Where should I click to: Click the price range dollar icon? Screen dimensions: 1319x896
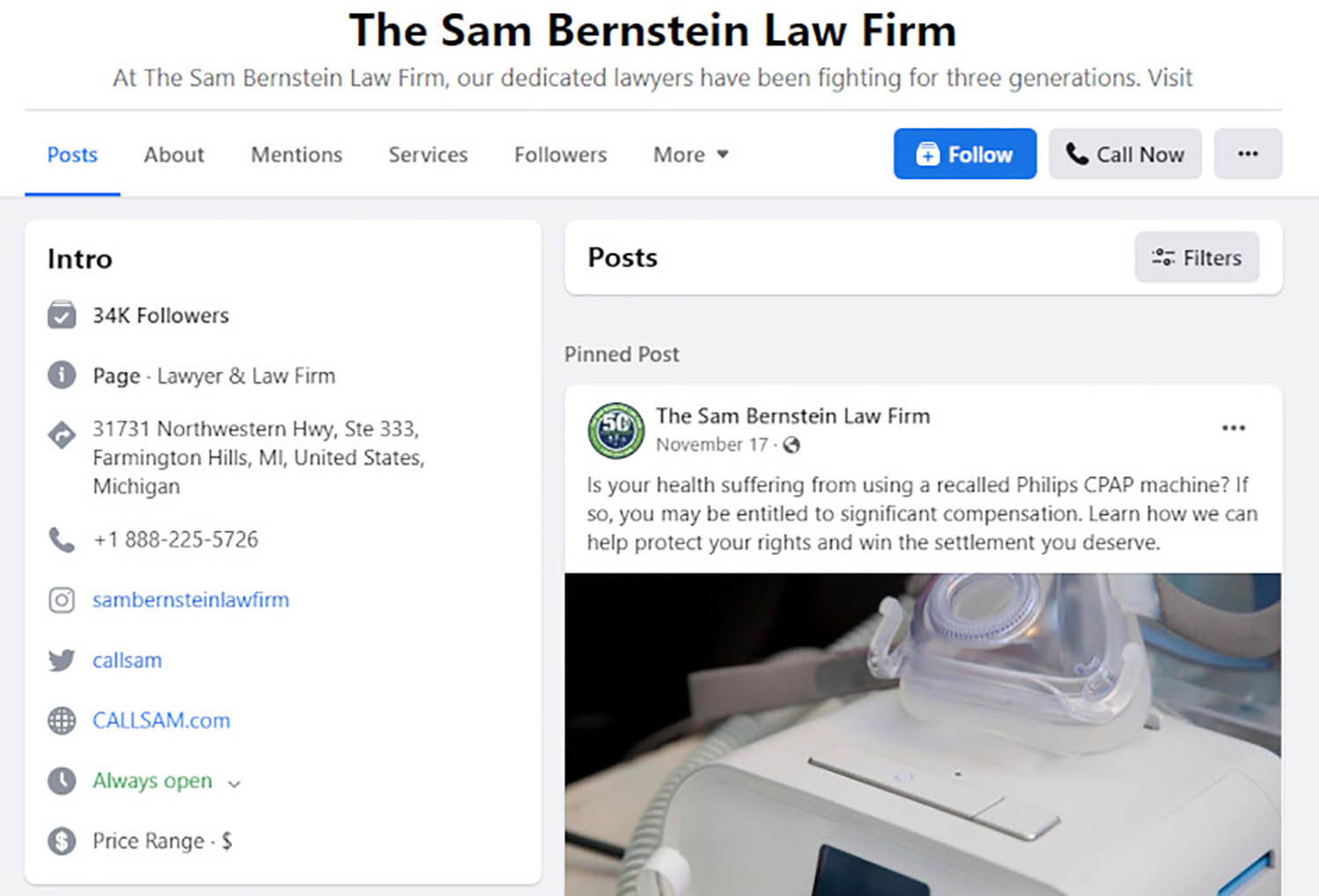62,841
